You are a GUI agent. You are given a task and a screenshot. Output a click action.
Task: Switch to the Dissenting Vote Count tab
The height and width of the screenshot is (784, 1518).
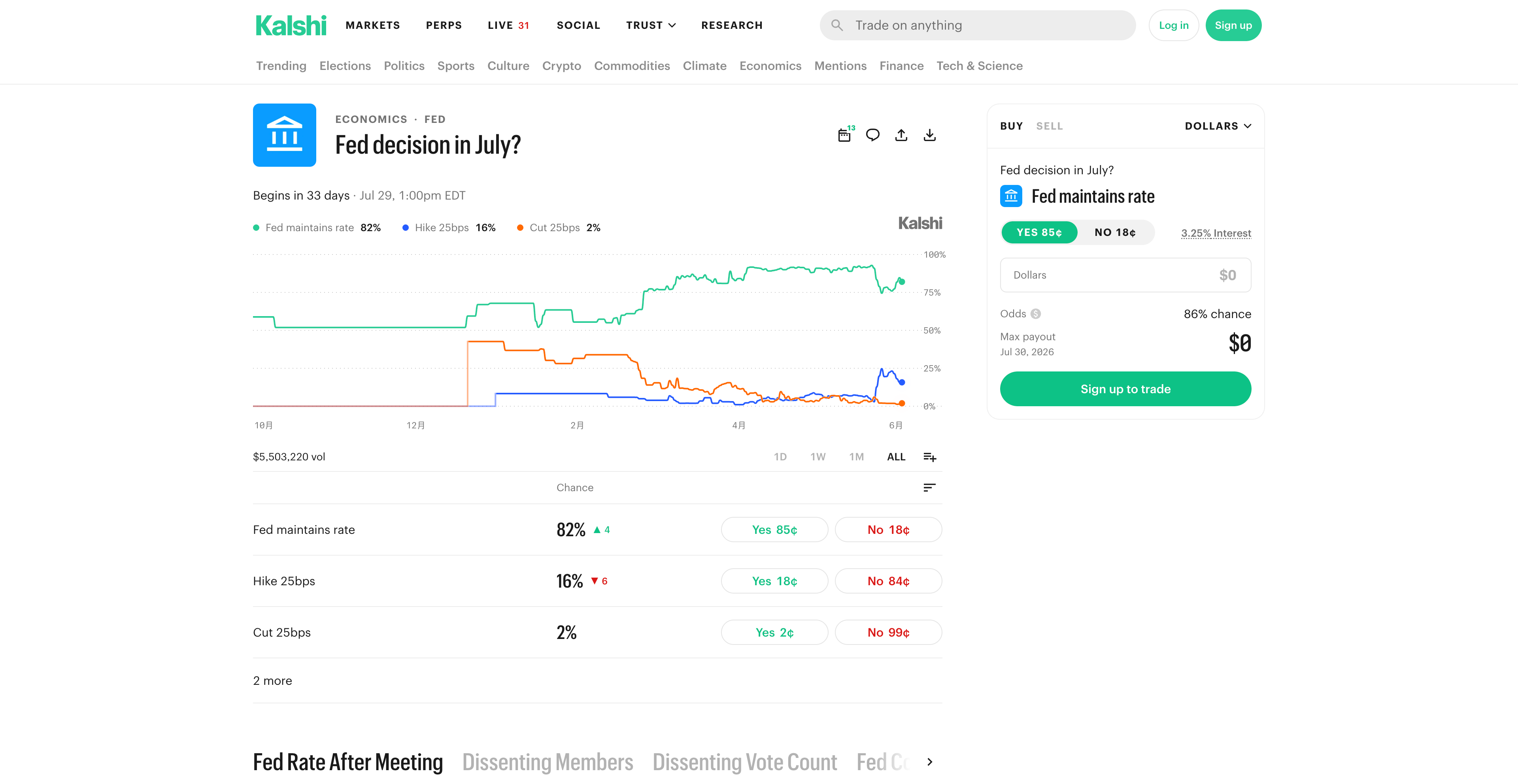click(x=744, y=762)
